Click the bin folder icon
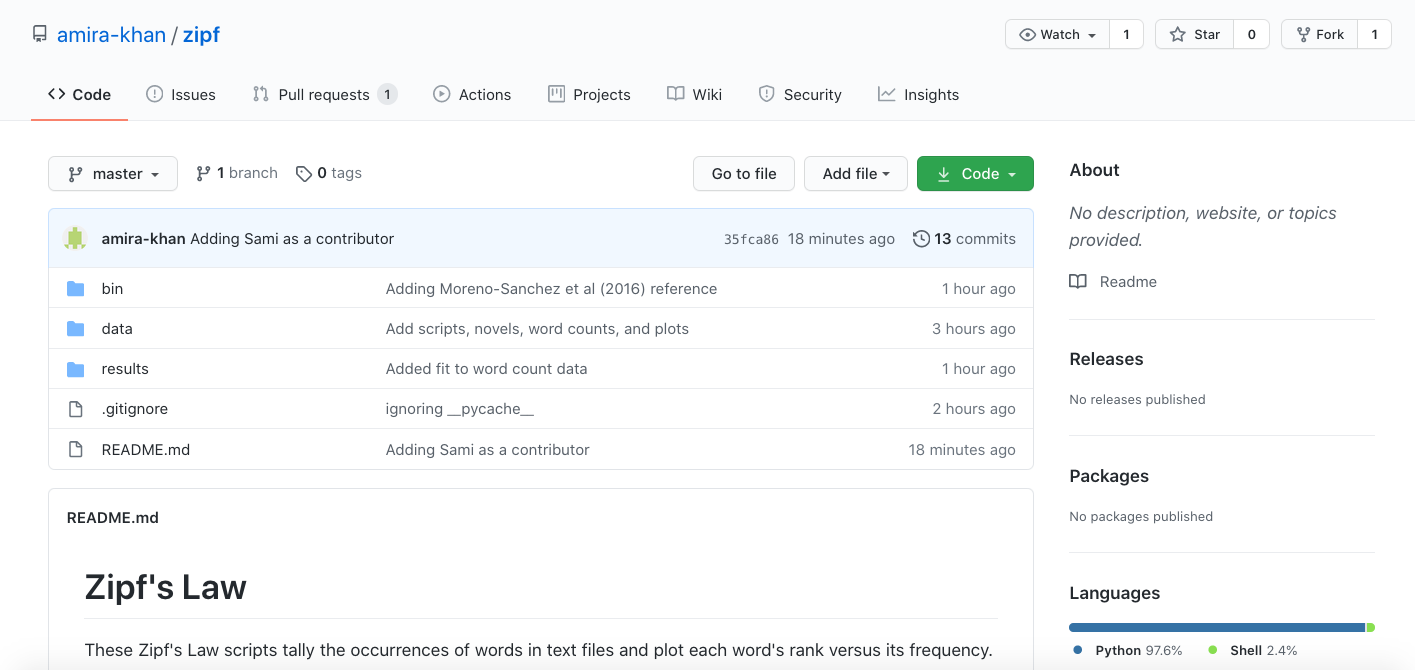 click(75, 288)
